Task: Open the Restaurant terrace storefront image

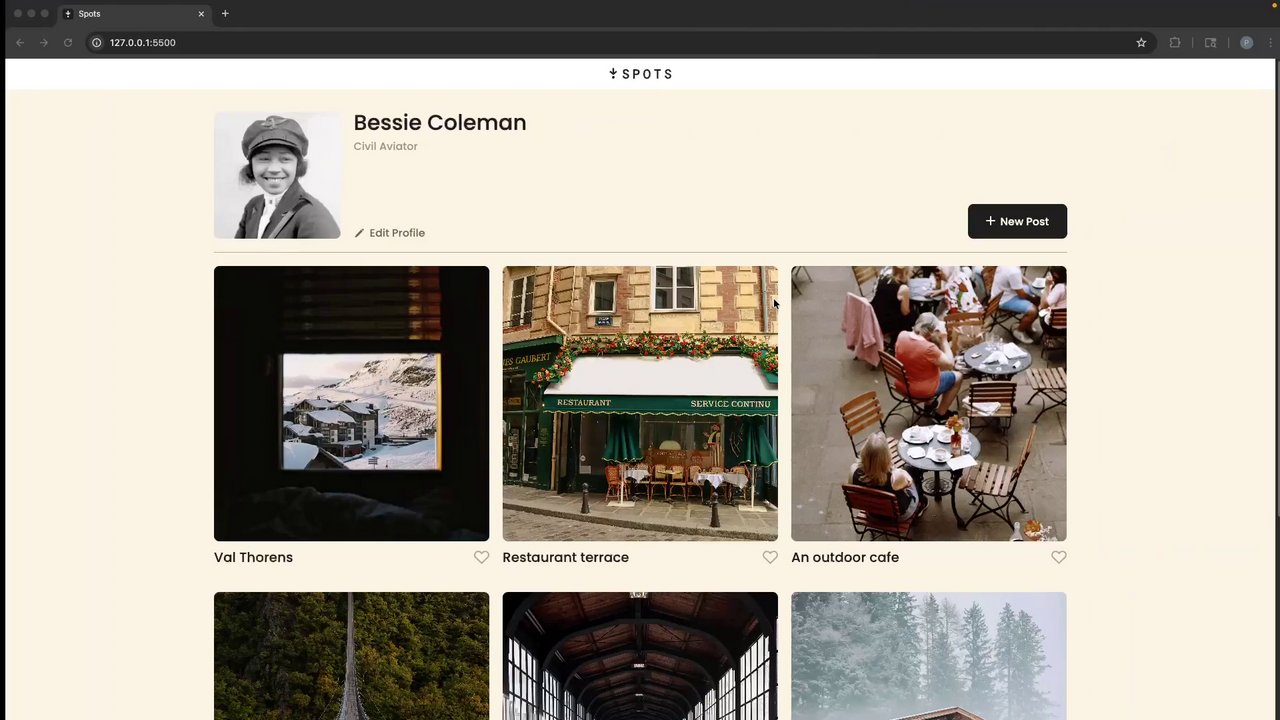Action: (640, 404)
